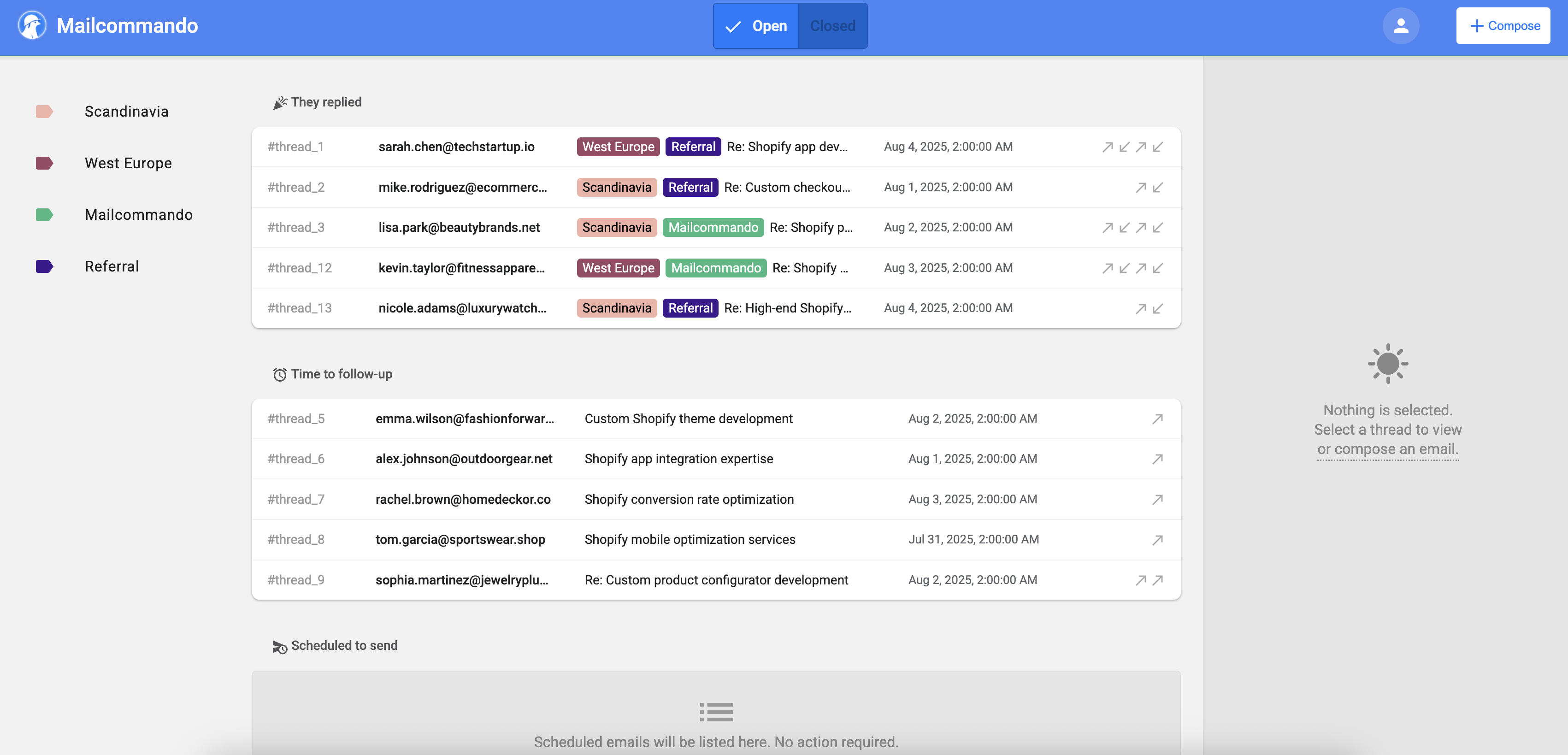The height and width of the screenshot is (755, 1568).
Task: Click the West Europe tag icon in sidebar
Action: click(44, 163)
